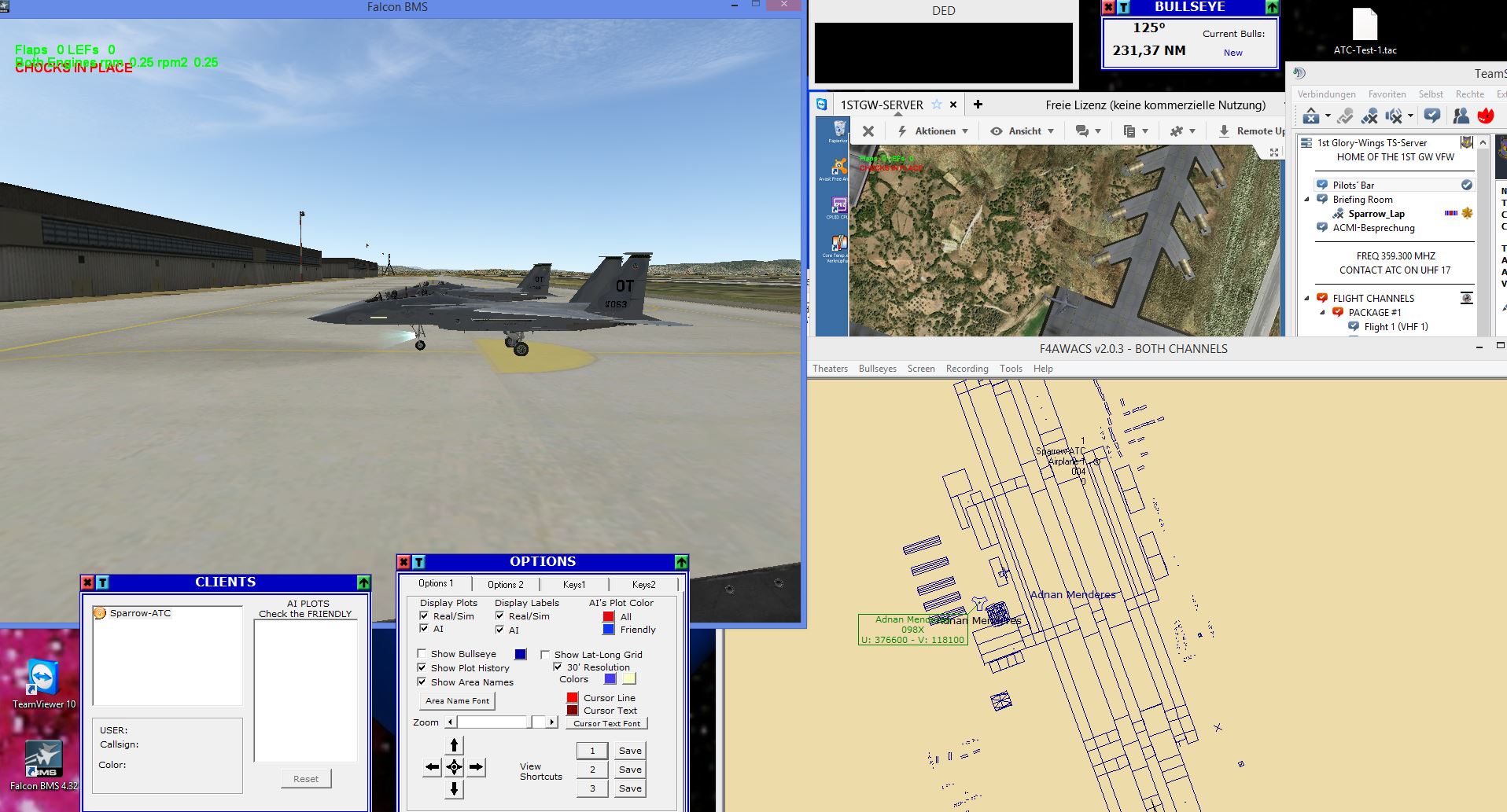Pan the map up with the up arrow

tap(454, 744)
